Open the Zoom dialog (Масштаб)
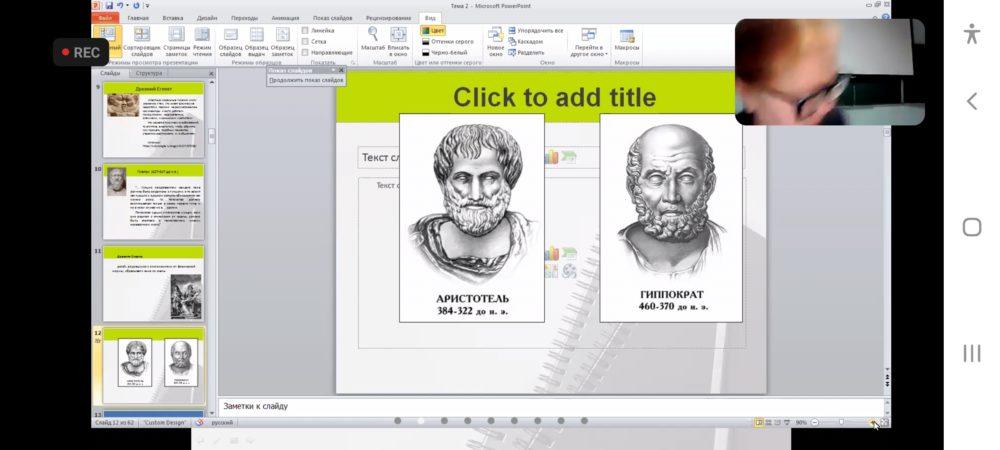 373,40
